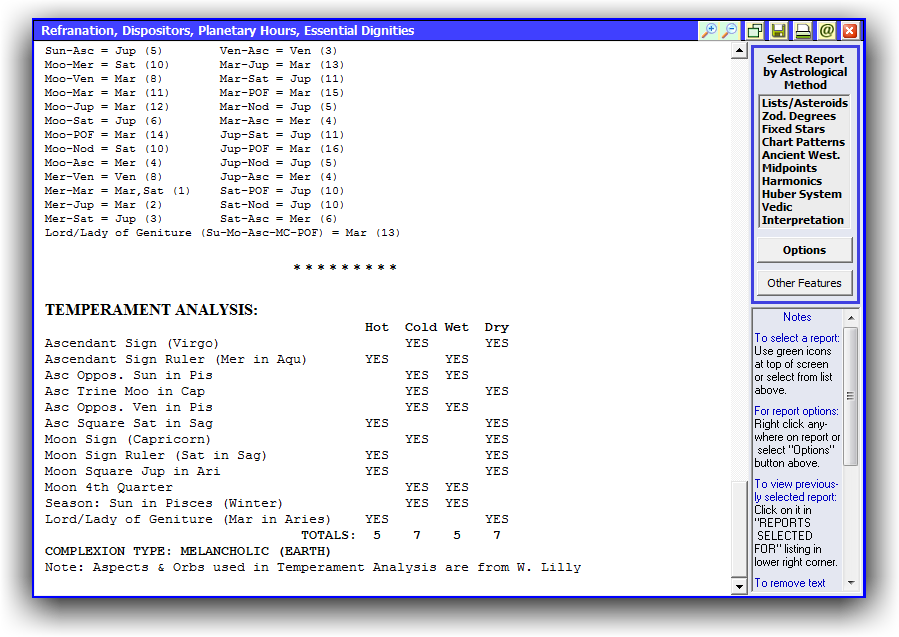Pick Ancient West. from the method list
899x637 pixels.
[x=800, y=155]
